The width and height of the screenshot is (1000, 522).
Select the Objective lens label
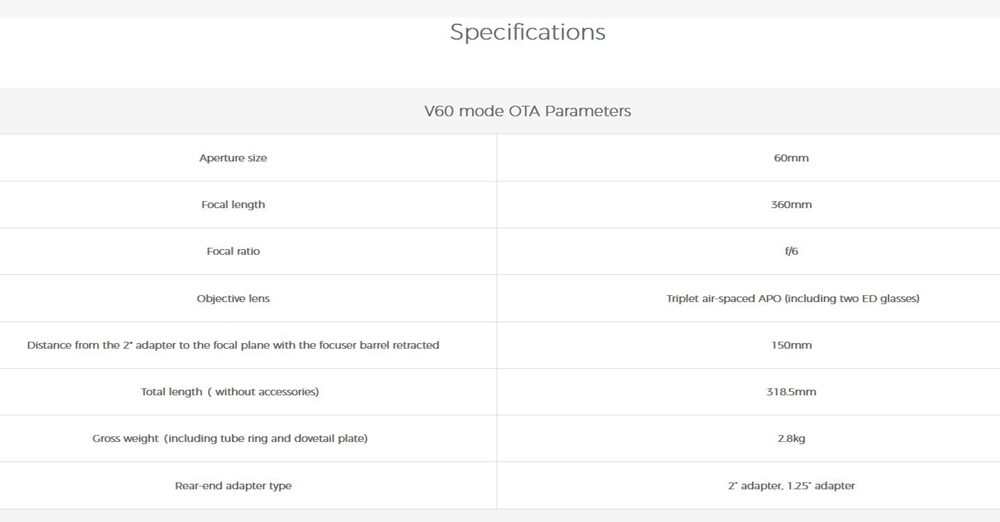pyautogui.click(x=233, y=298)
